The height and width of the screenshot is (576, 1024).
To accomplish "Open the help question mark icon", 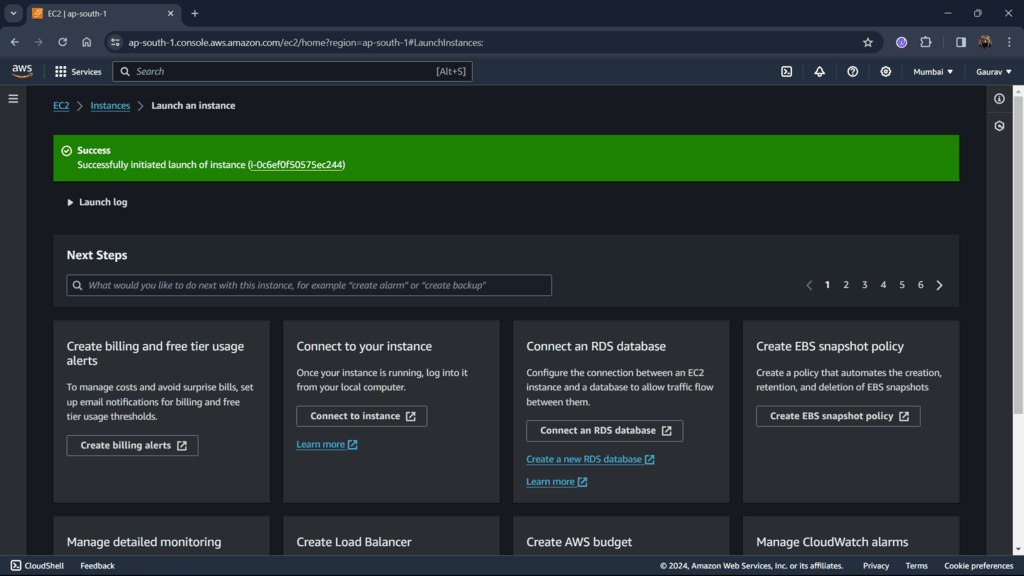I will click(x=852, y=72).
